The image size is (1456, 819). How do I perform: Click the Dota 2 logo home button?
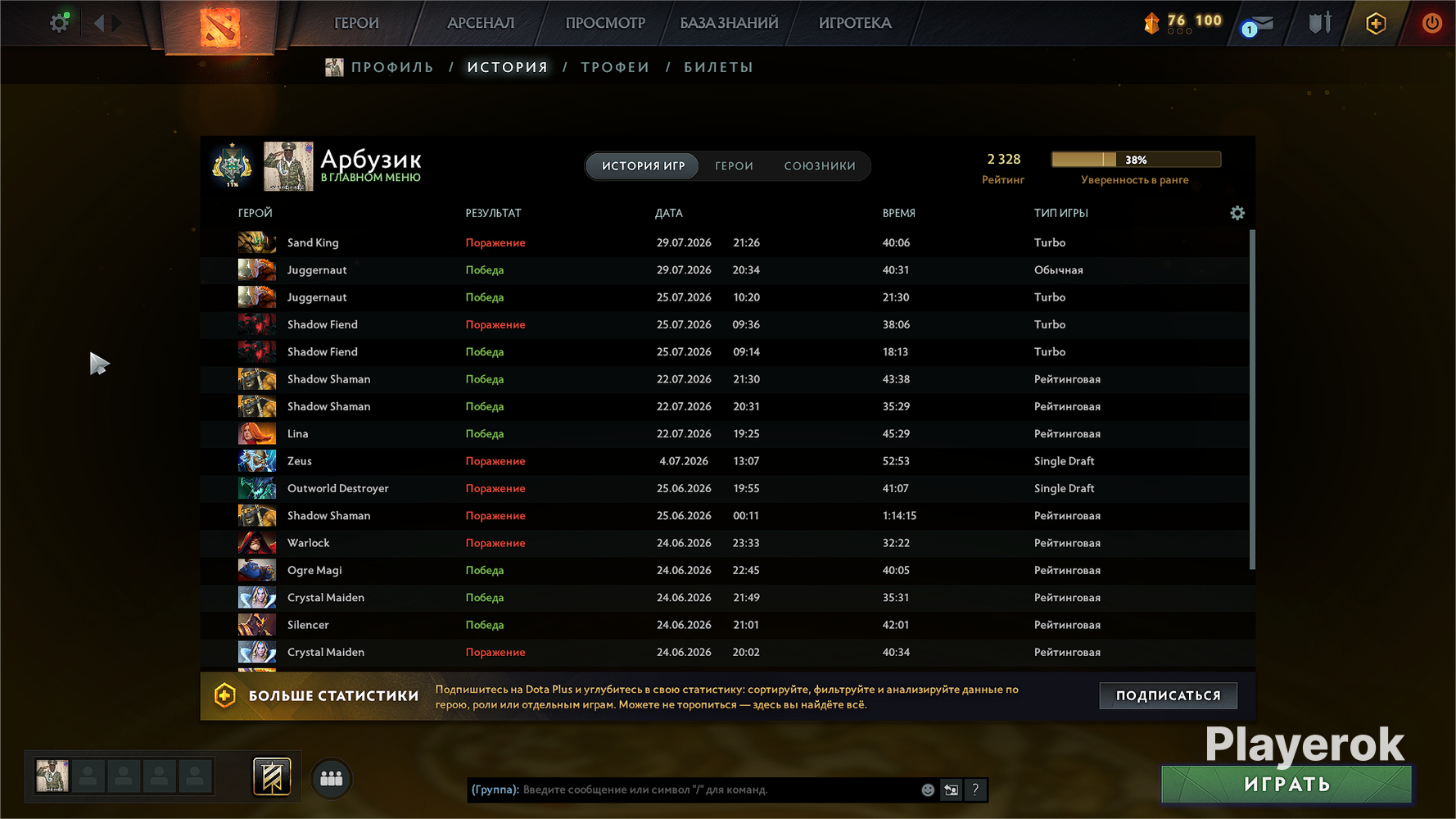pyautogui.click(x=220, y=26)
